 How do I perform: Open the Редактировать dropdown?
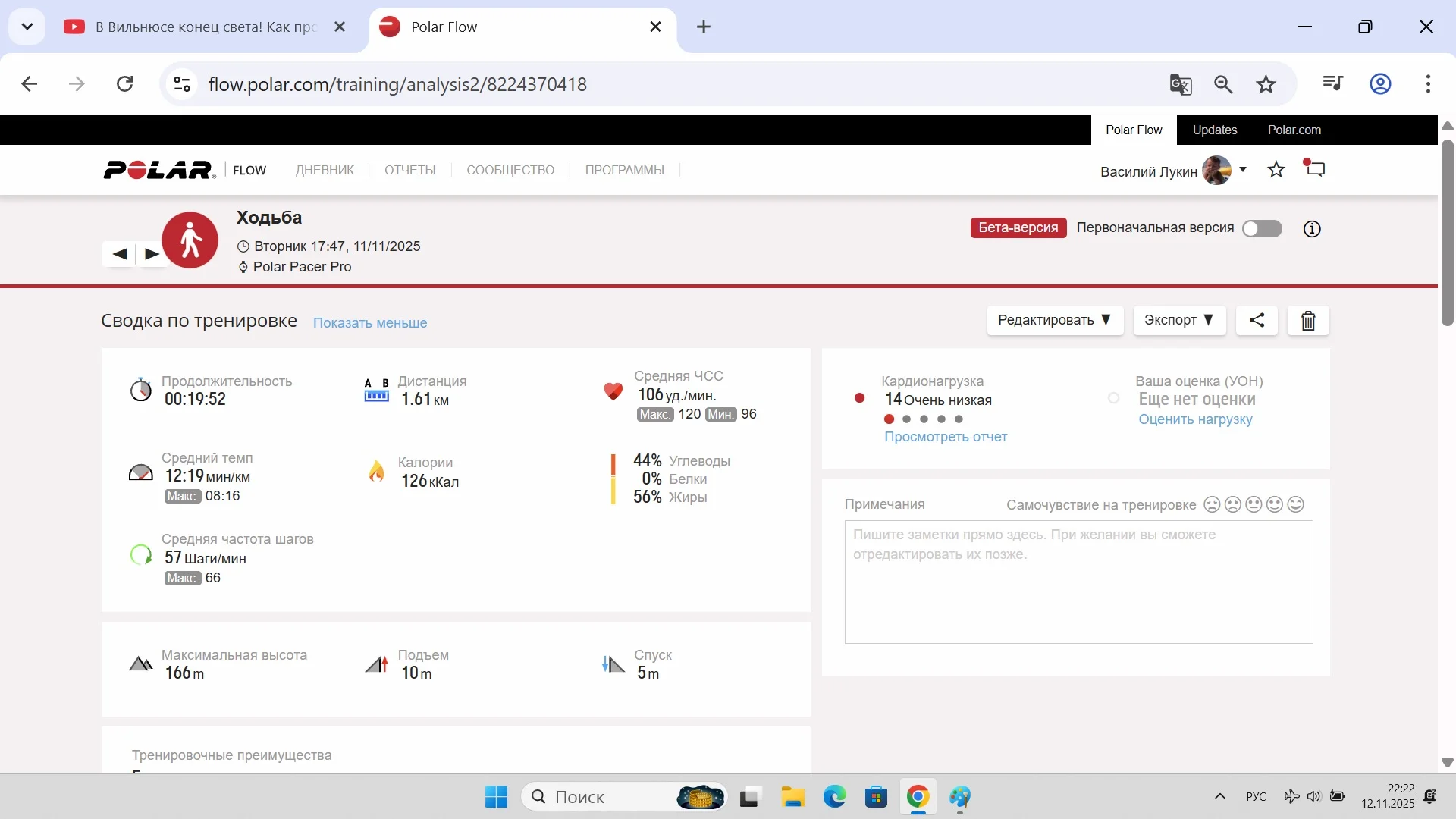1054,320
